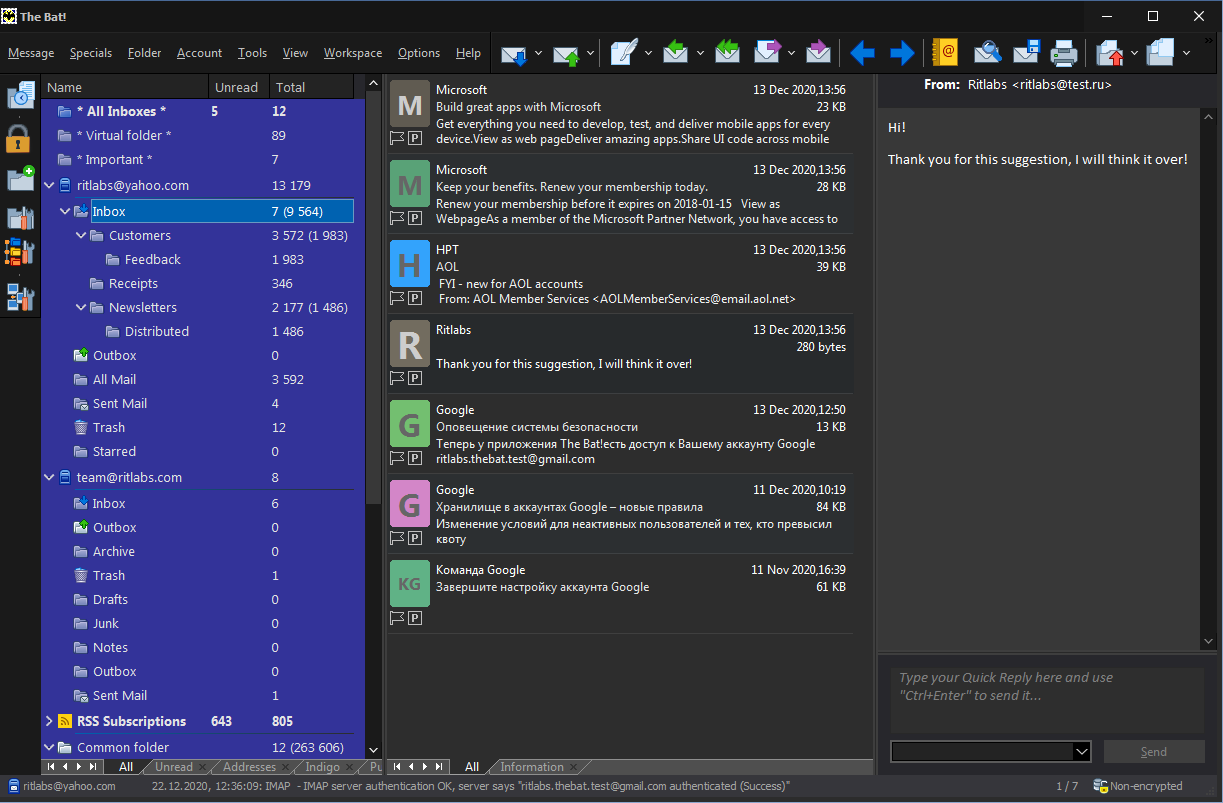Toggle flag on Google 11 Dec message
Image resolution: width=1223 pixels, height=803 pixels.
tap(397, 538)
